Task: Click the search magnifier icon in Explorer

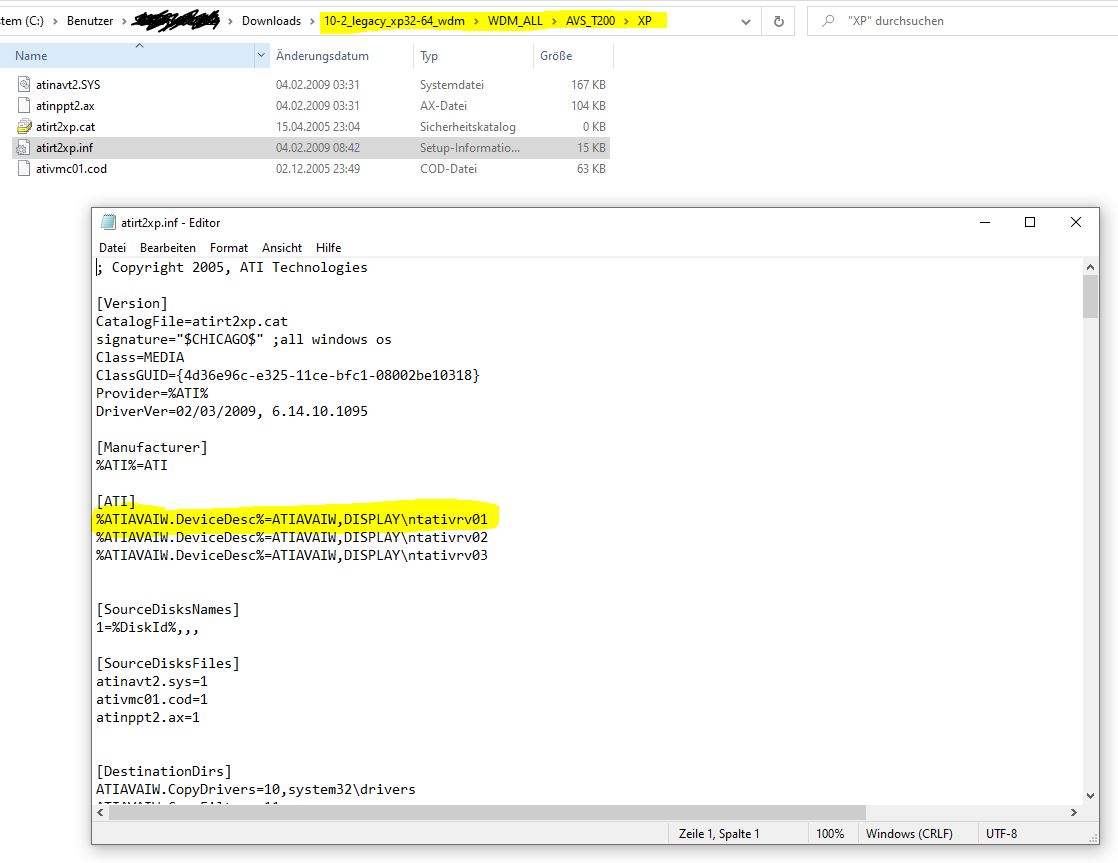Action: pyautogui.click(x=828, y=21)
